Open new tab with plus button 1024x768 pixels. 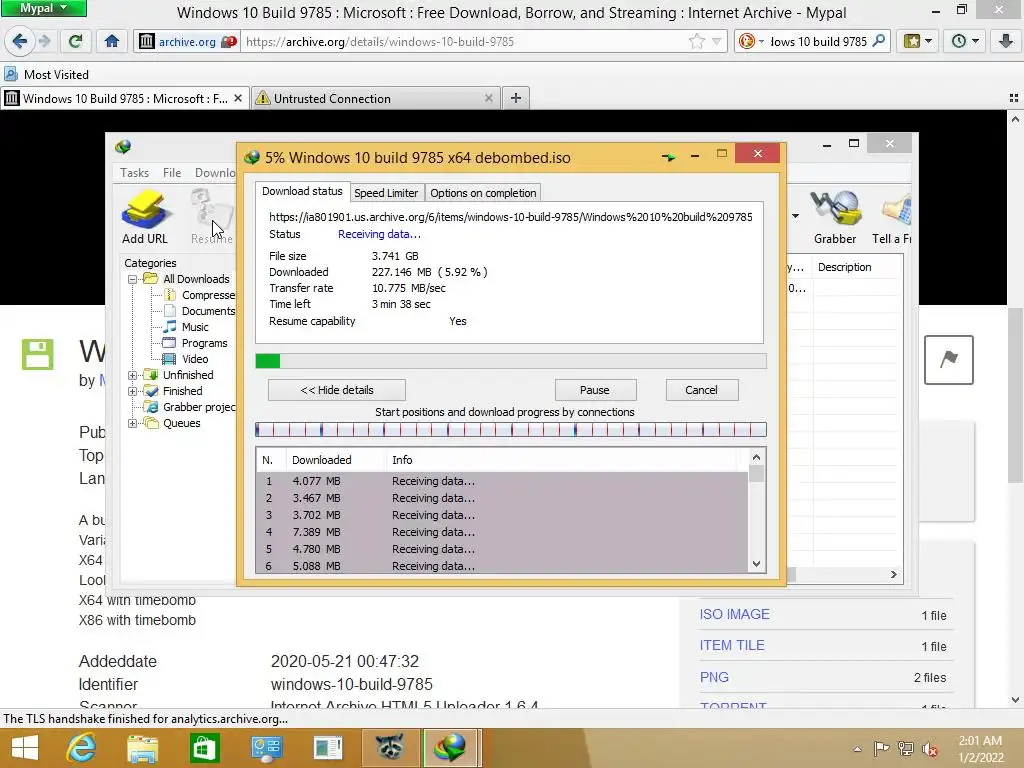pyautogui.click(x=516, y=98)
